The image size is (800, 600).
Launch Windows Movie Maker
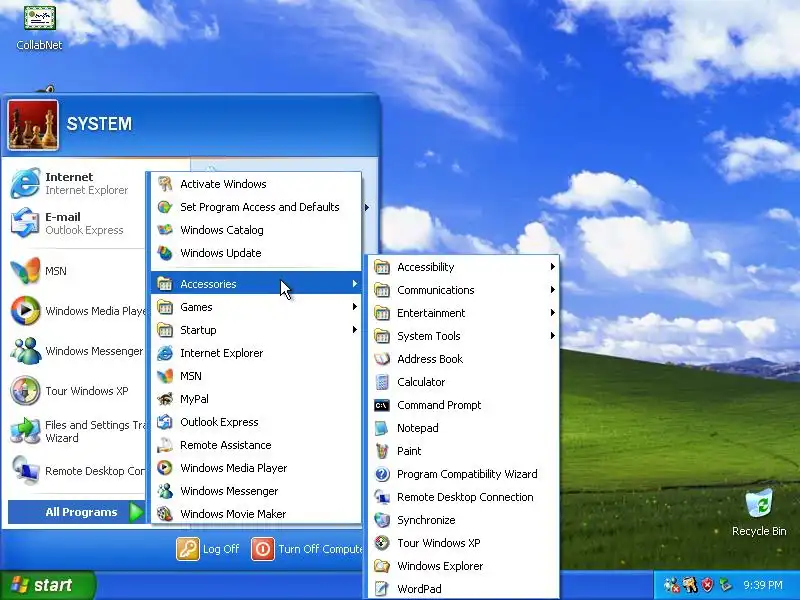click(x=256, y=514)
